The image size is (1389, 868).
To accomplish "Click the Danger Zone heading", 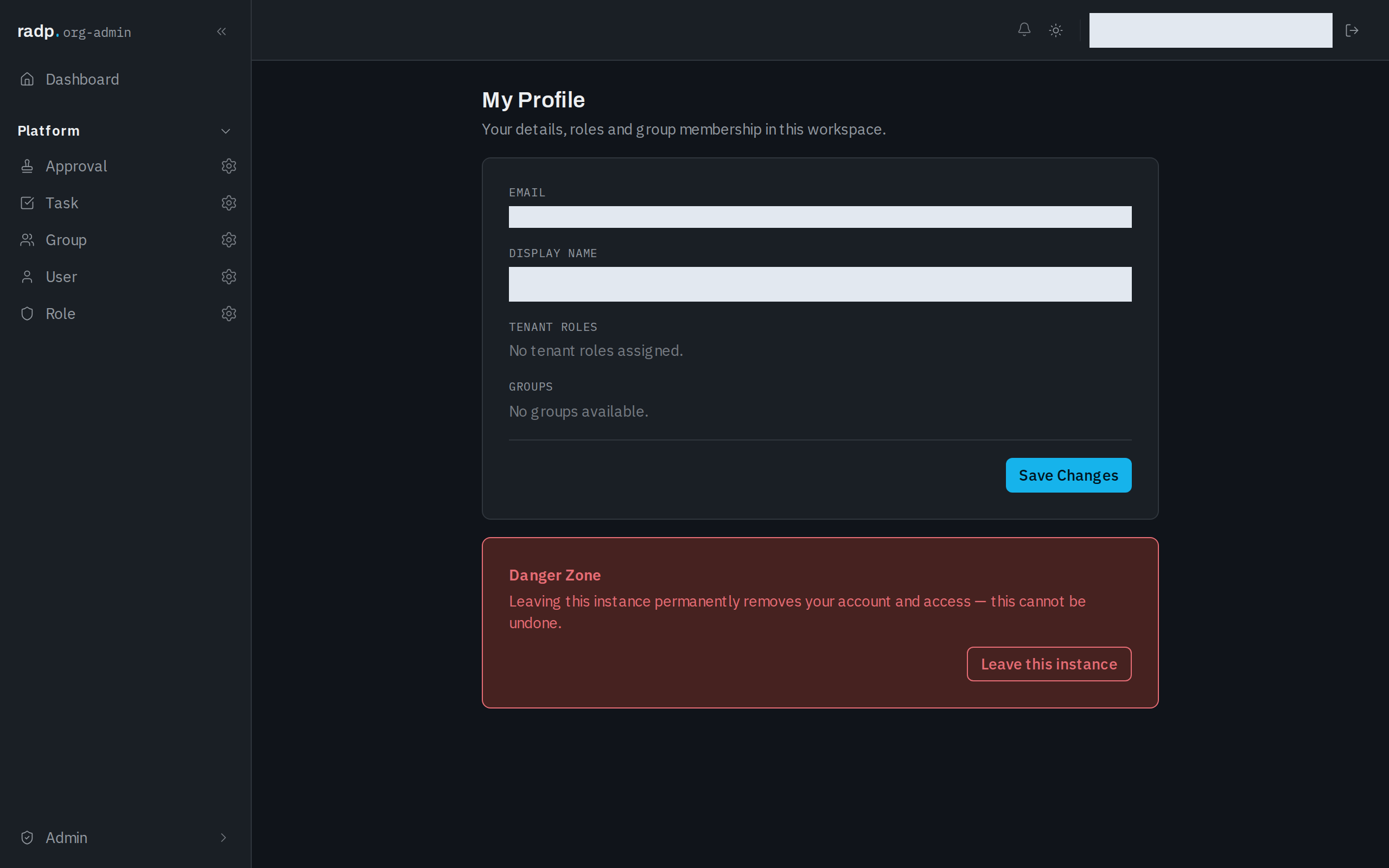I will coord(555,575).
